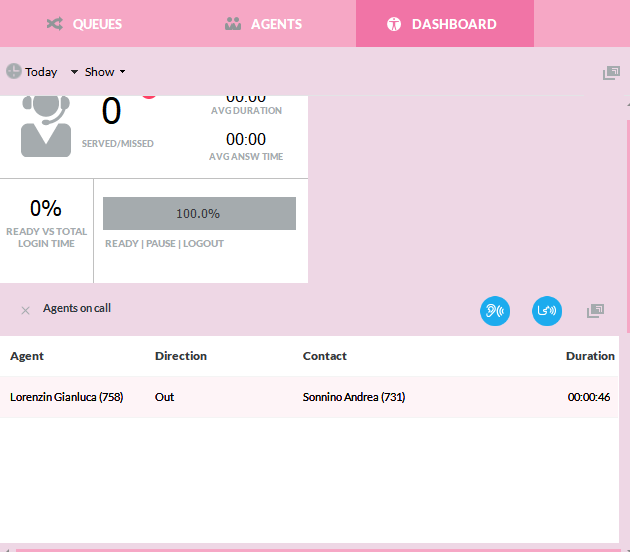Click the headset agent avatar icon
This screenshot has height=552, width=630.
click(x=46, y=126)
